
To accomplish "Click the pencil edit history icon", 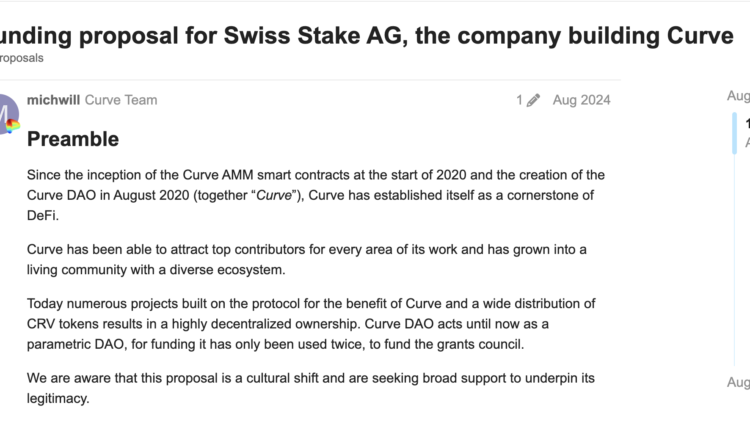I will point(533,100).
